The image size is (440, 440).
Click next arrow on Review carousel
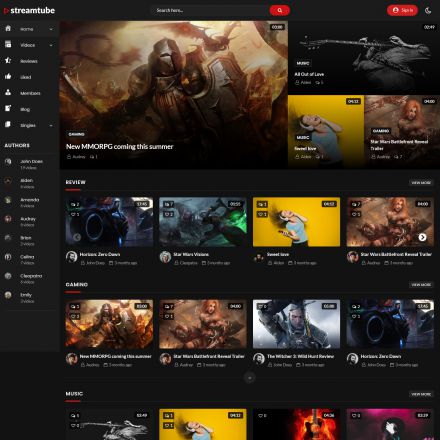pyautogui.click(x=422, y=237)
